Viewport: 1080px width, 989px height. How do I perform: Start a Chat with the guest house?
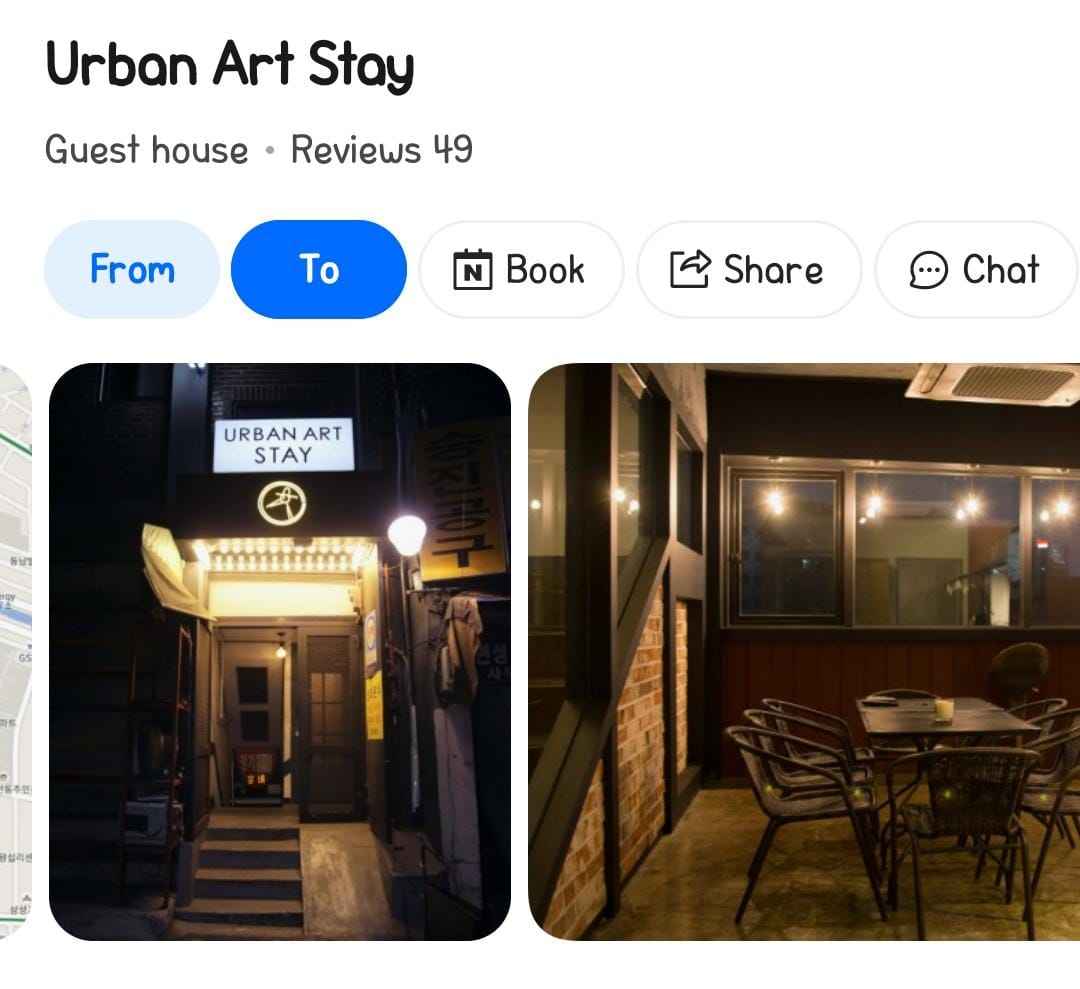pyautogui.click(x=975, y=269)
